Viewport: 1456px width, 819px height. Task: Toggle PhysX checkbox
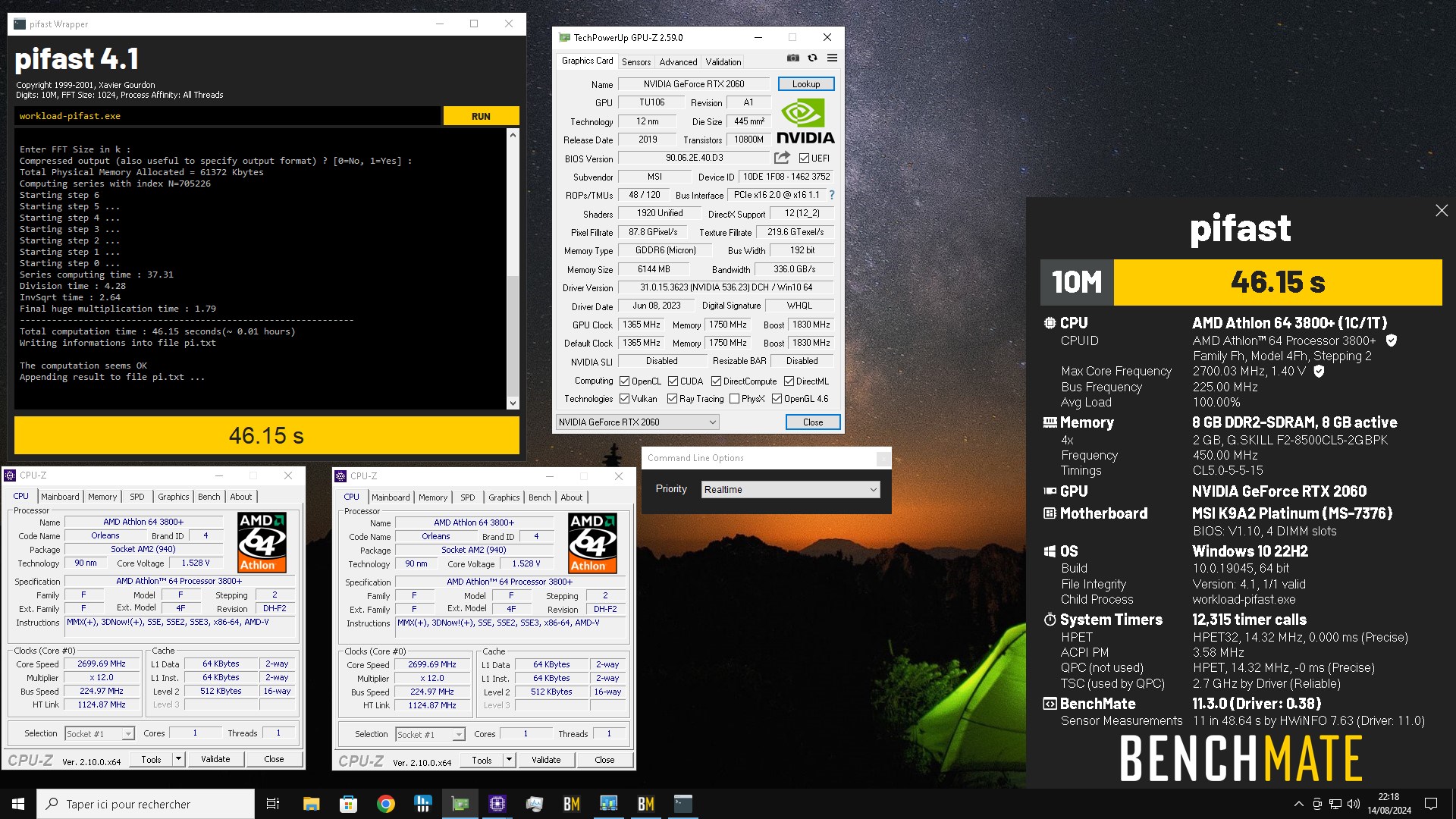[734, 398]
